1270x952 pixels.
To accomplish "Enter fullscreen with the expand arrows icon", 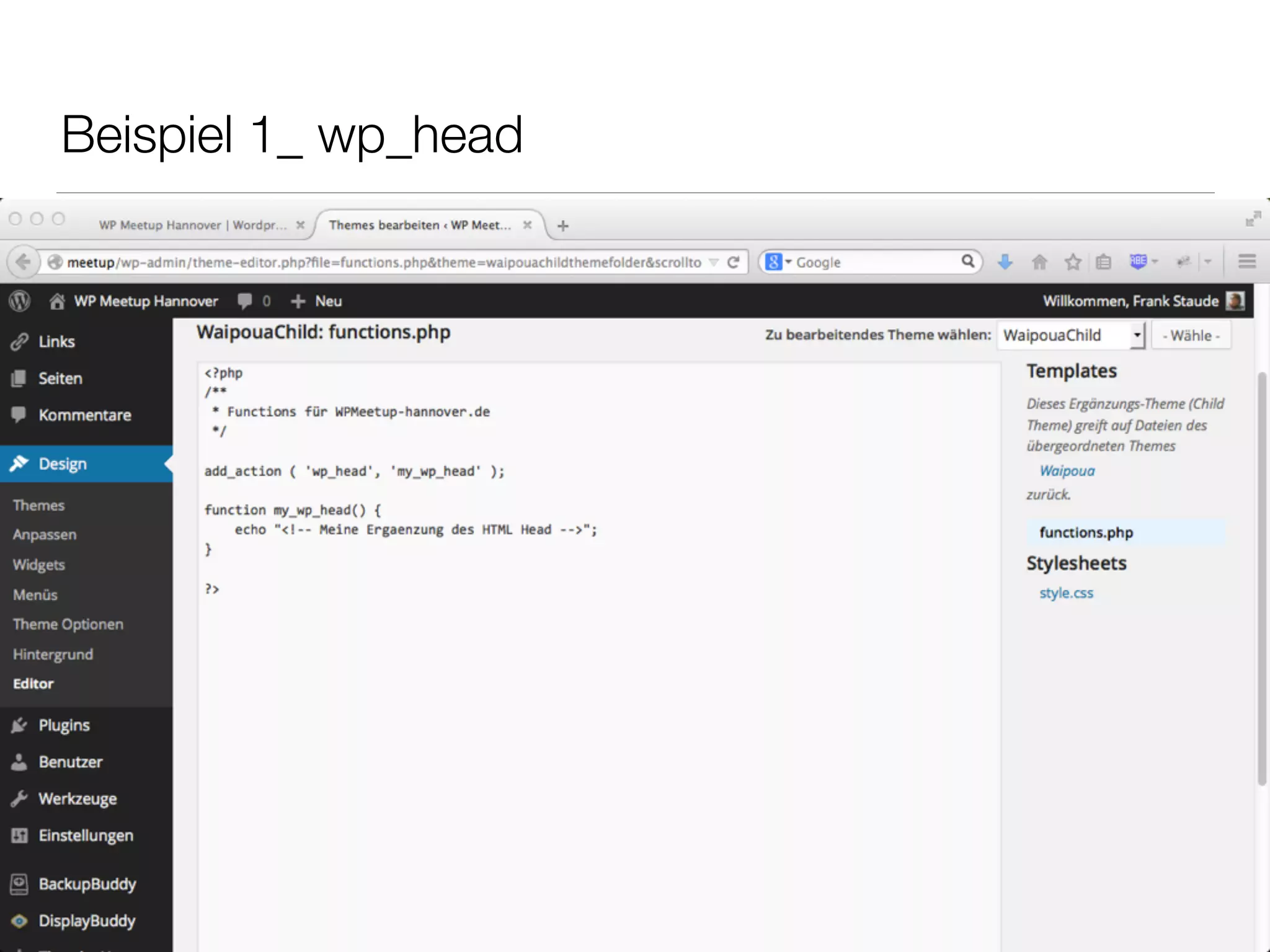I will coord(1253,219).
